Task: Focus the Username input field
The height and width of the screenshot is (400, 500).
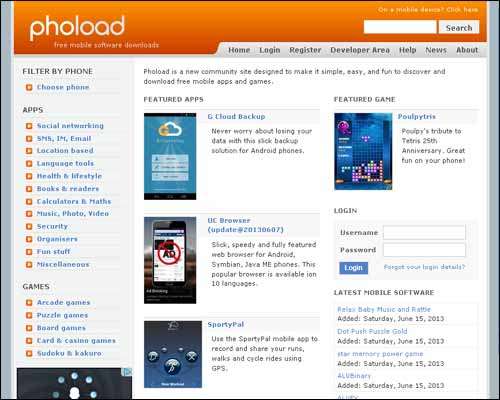Action: tap(424, 232)
